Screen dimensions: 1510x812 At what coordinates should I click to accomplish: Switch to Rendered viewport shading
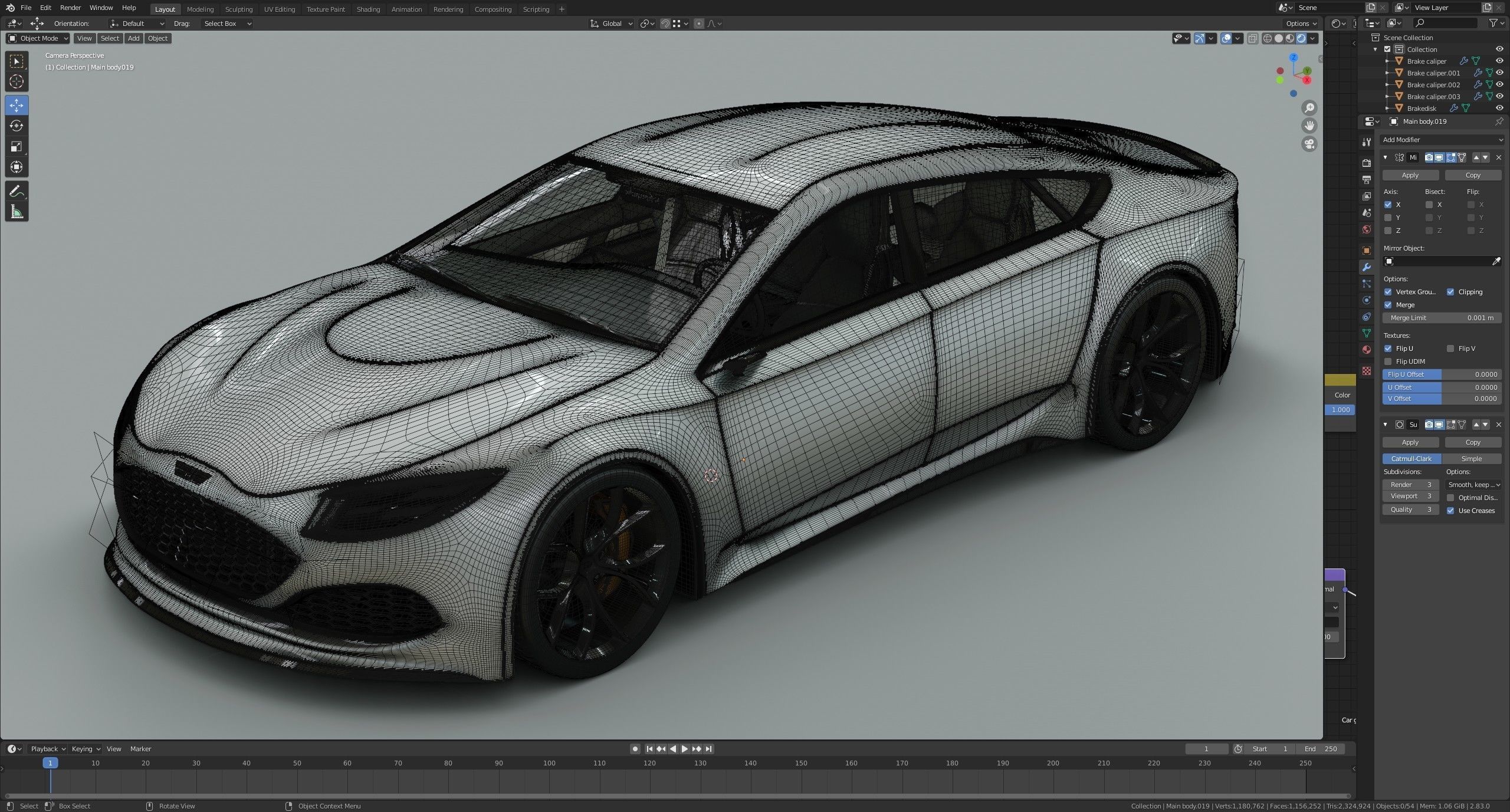1301,38
